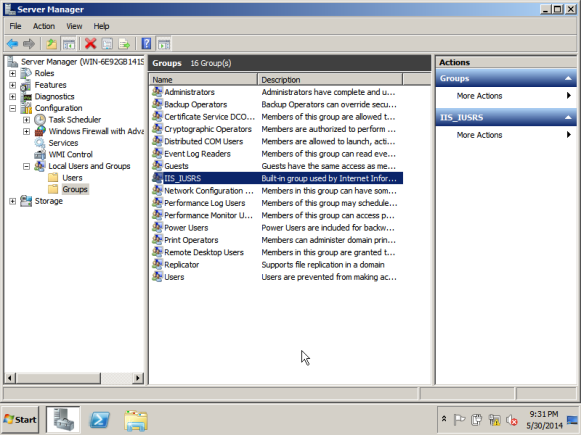The width and height of the screenshot is (581, 435).
Task: Select the Groups folder in the tree
Action: (75, 189)
